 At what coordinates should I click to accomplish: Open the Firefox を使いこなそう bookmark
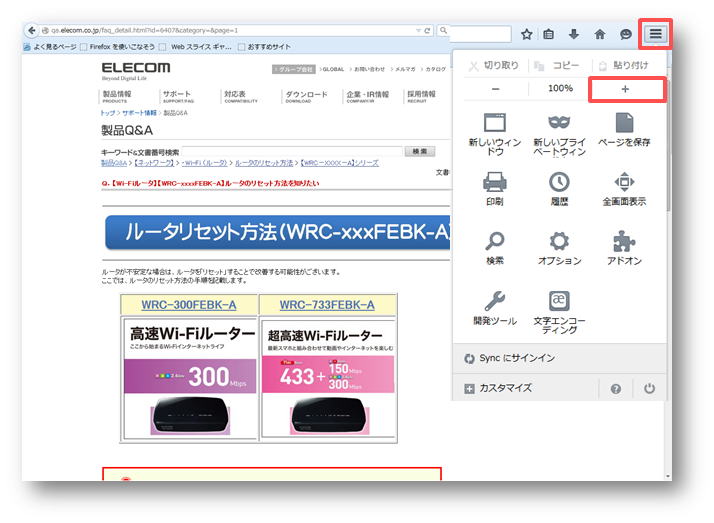point(117,46)
